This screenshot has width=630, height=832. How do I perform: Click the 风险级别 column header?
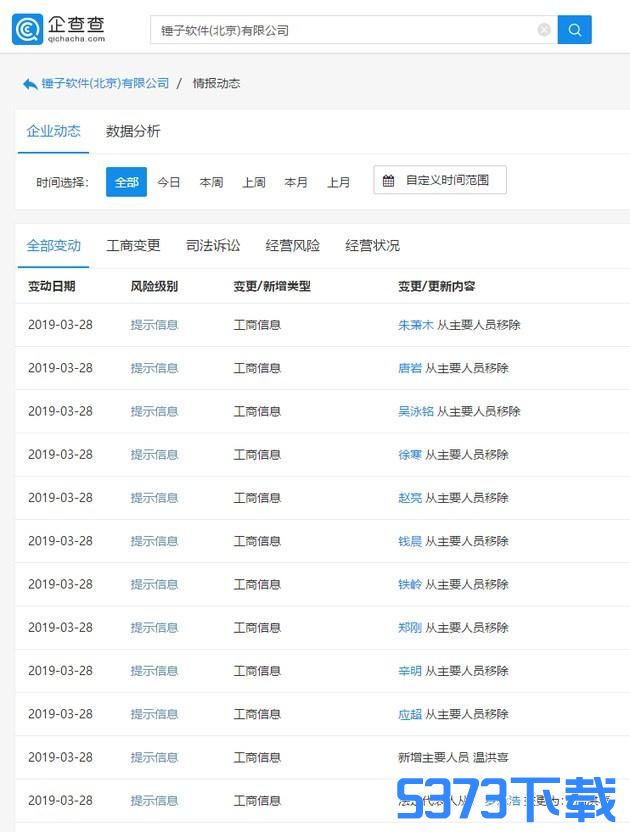point(154,286)
